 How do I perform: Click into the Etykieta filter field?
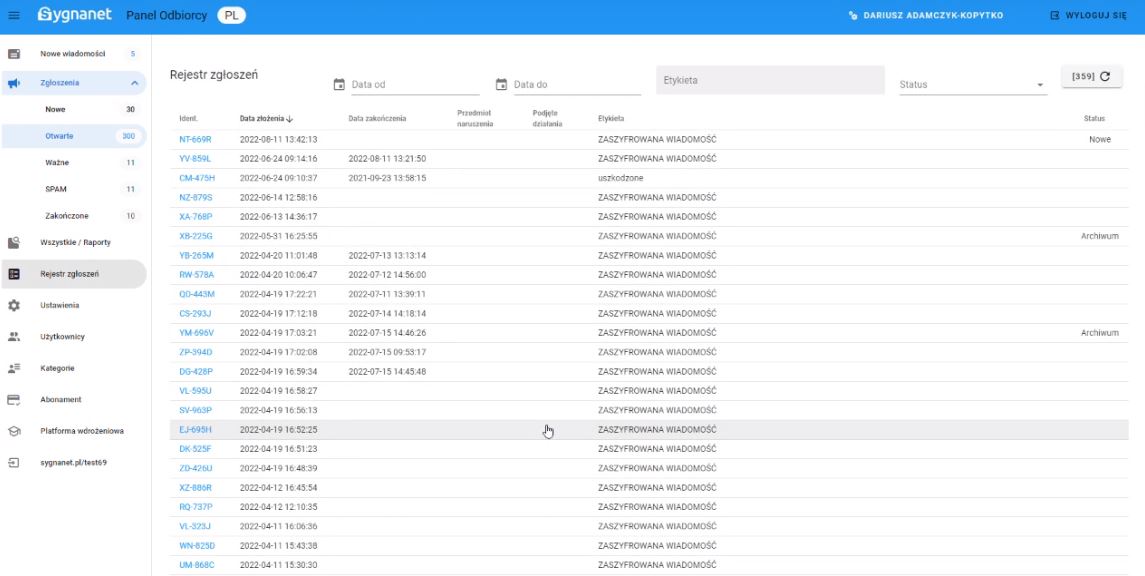click(770, 80)
